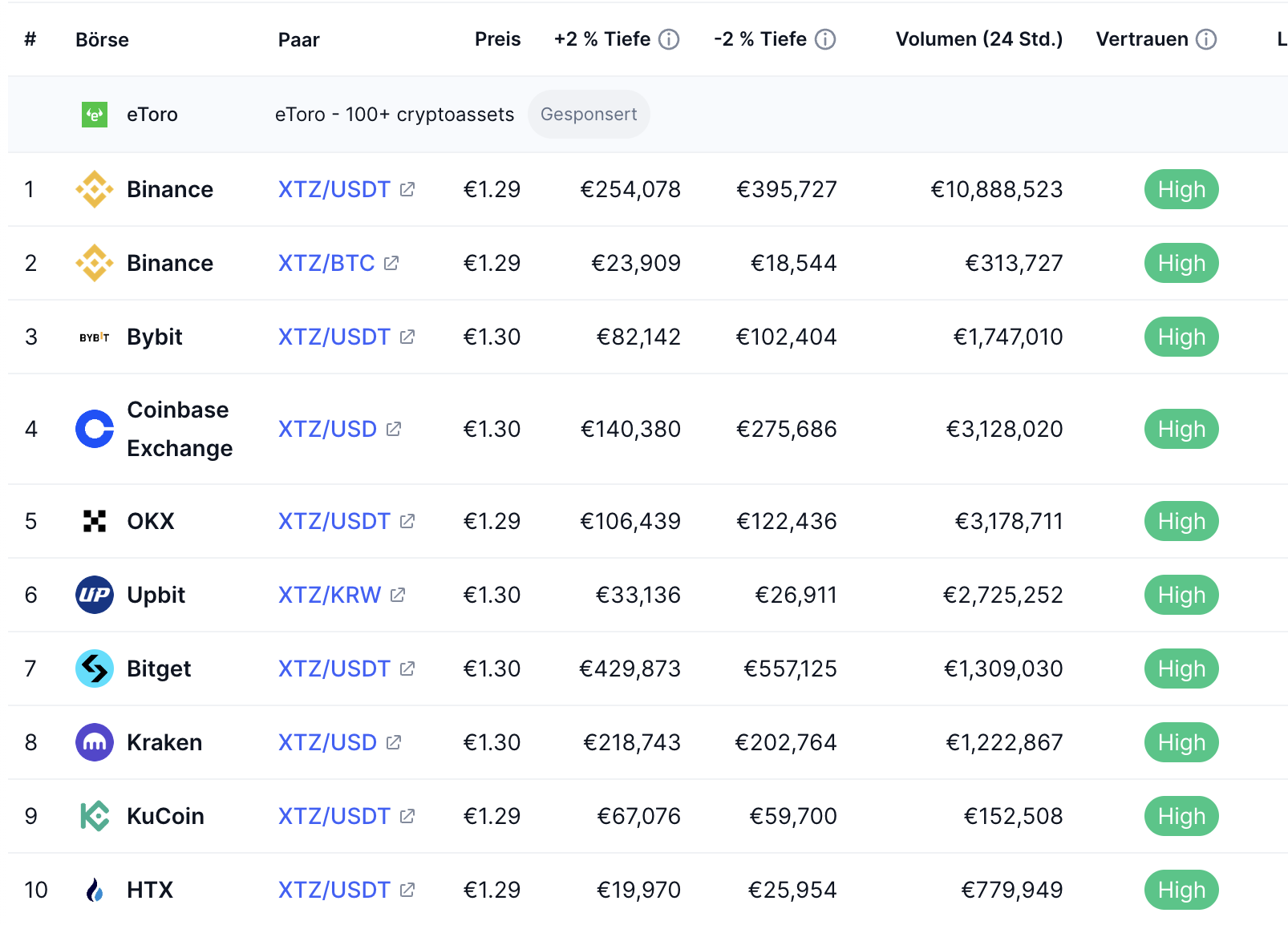Image resolution: width=1288 pixels, height=925 pixels.
Task: Click the Bybit exchange logo
Action: pos(95,337)
